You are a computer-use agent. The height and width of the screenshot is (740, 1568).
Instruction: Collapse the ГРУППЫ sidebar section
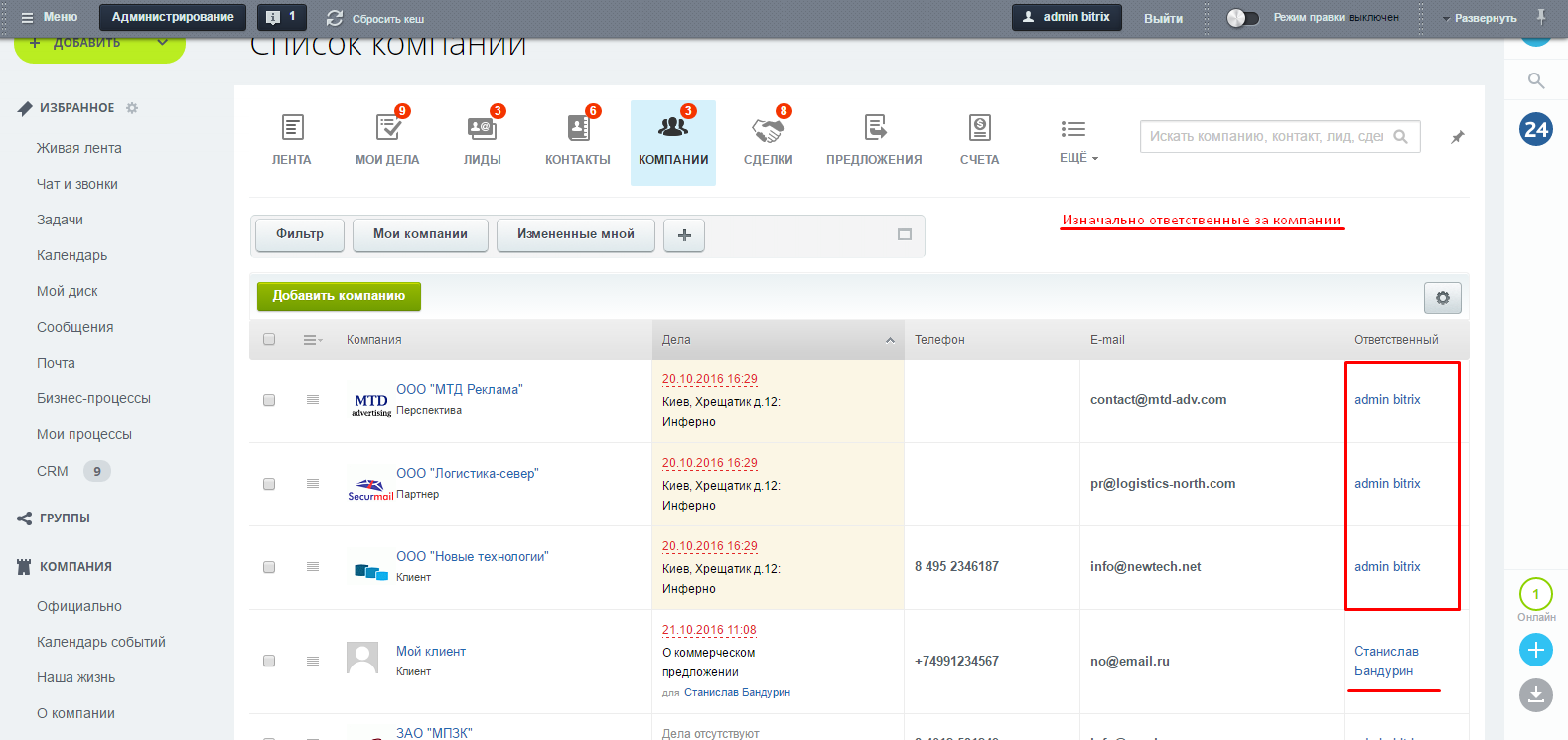65,518
